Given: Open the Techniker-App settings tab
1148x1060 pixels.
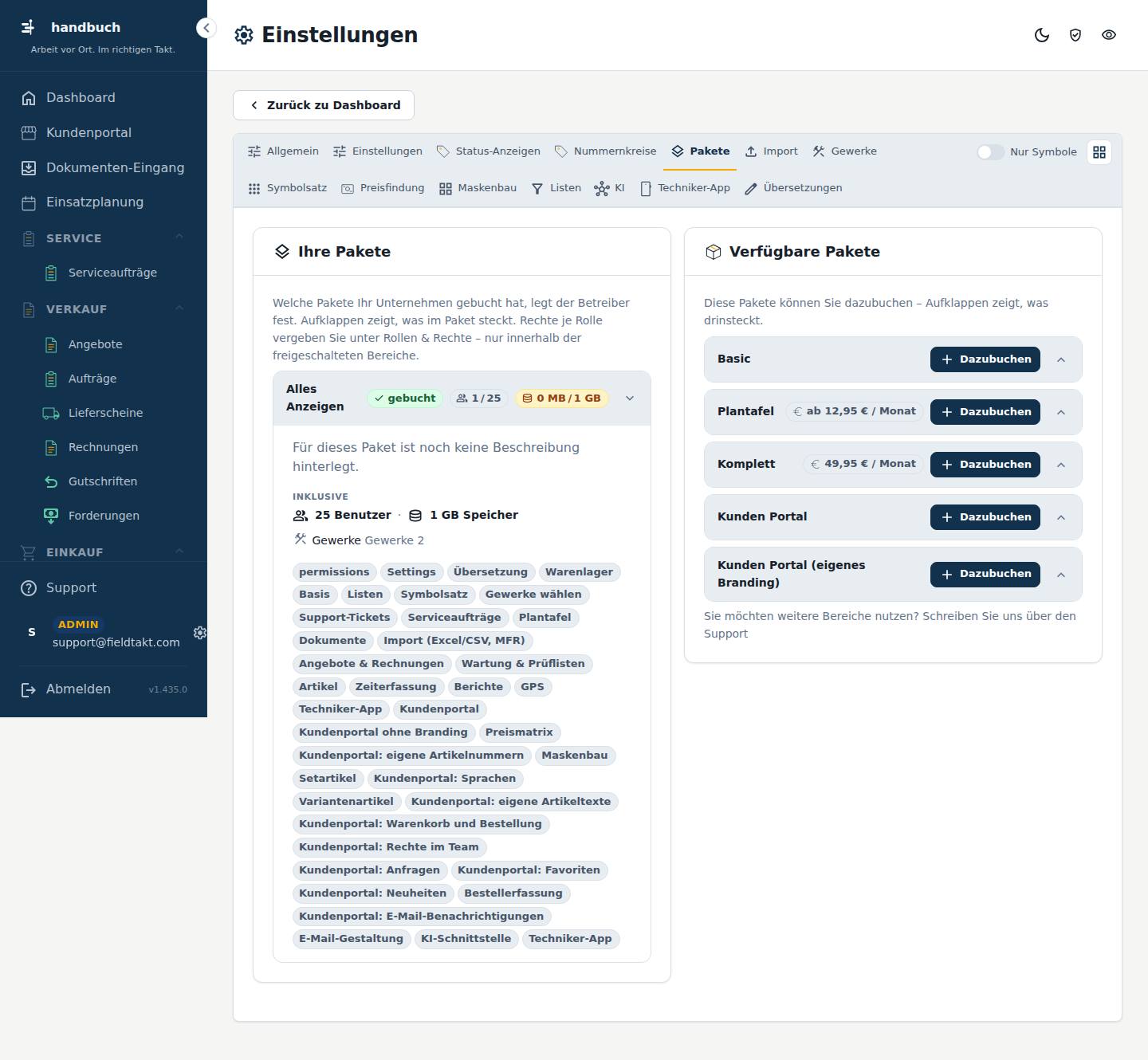Looking at the screenshot, I should click(686, 188).
